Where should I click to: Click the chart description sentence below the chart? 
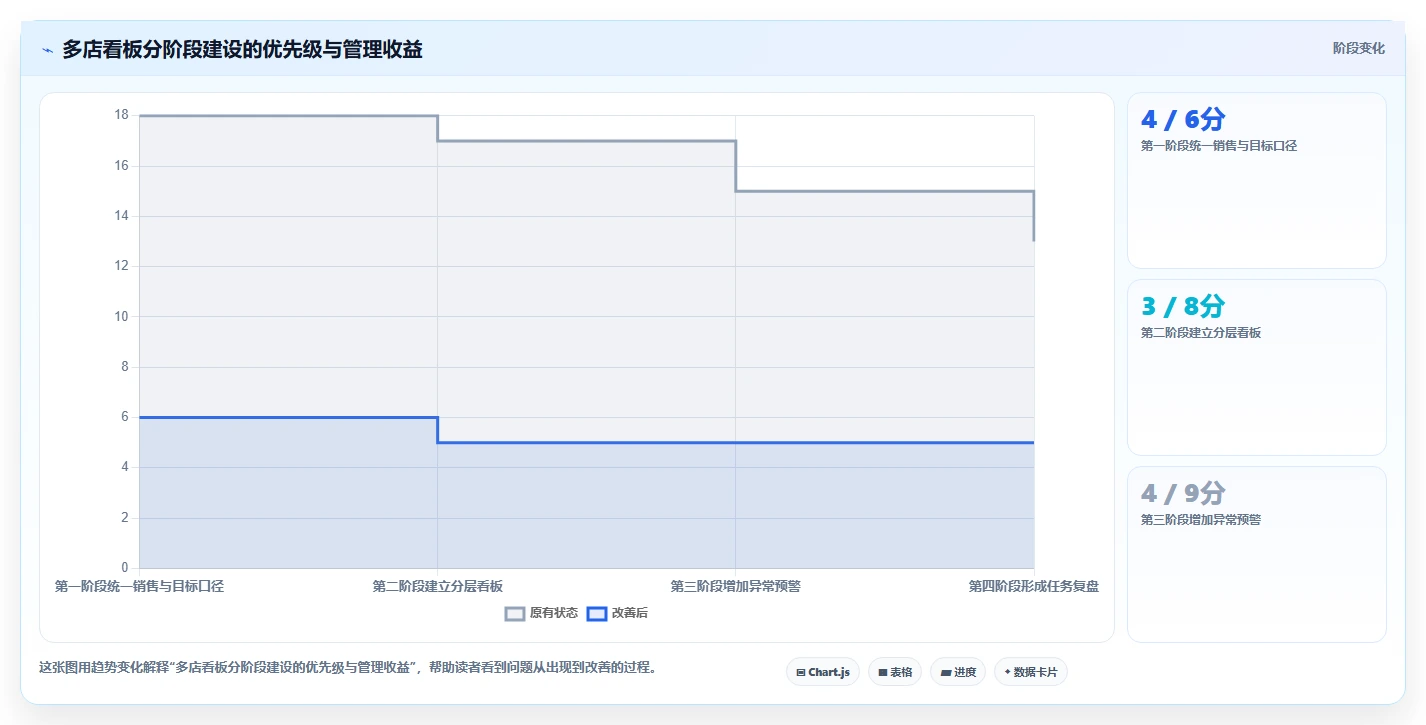coord(348,668)
